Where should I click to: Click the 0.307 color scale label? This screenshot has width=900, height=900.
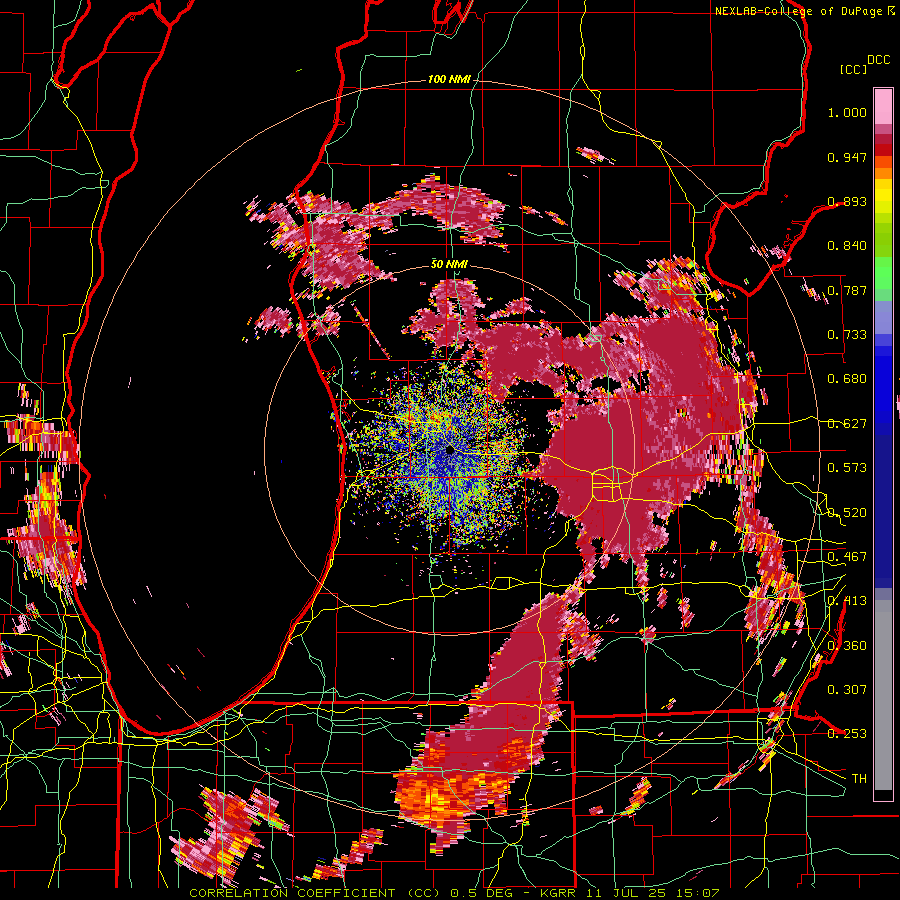[x=847, y=690]
